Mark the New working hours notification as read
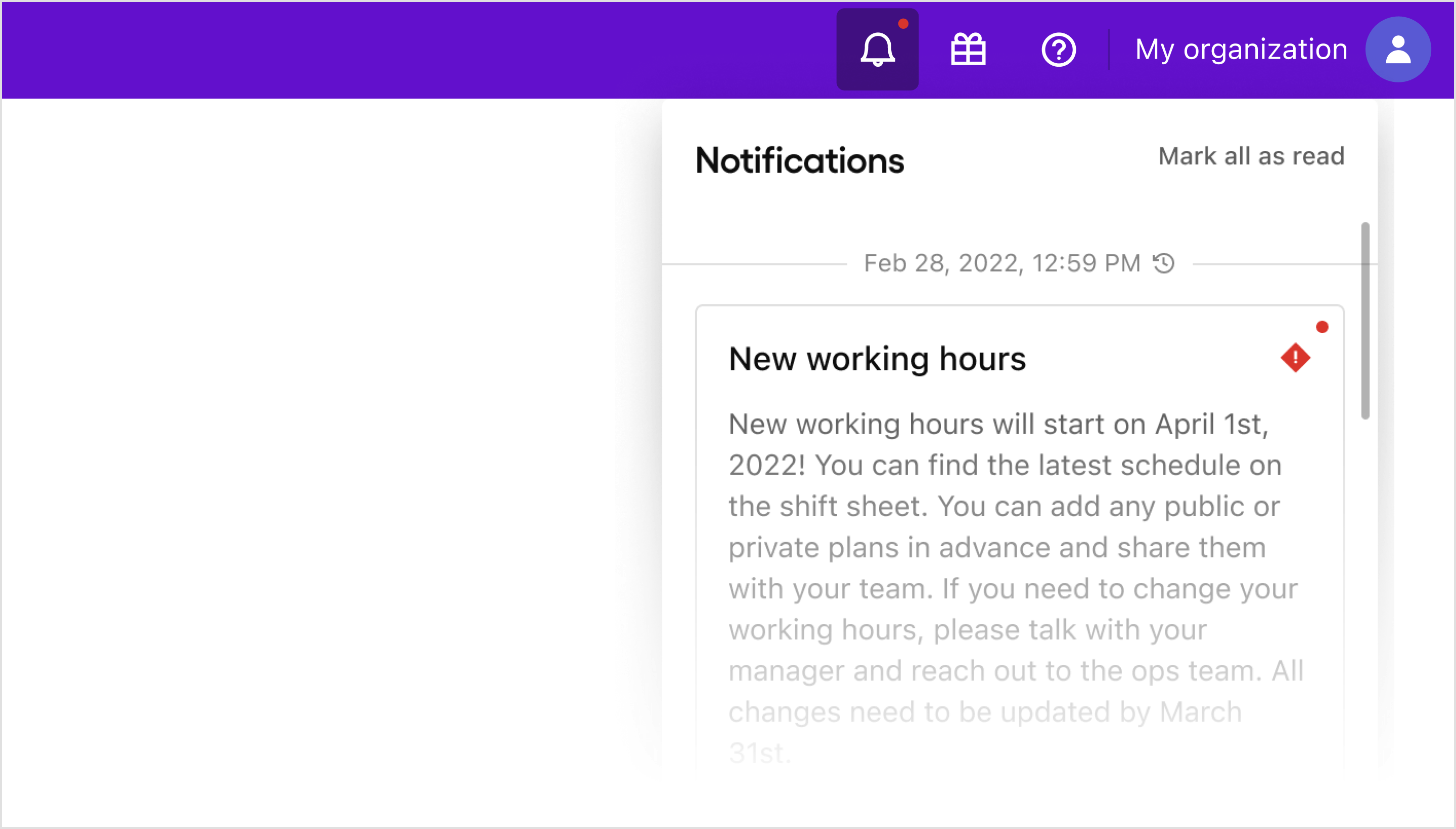Viewport: 1456px width, 829px height. click(1322, 326)
